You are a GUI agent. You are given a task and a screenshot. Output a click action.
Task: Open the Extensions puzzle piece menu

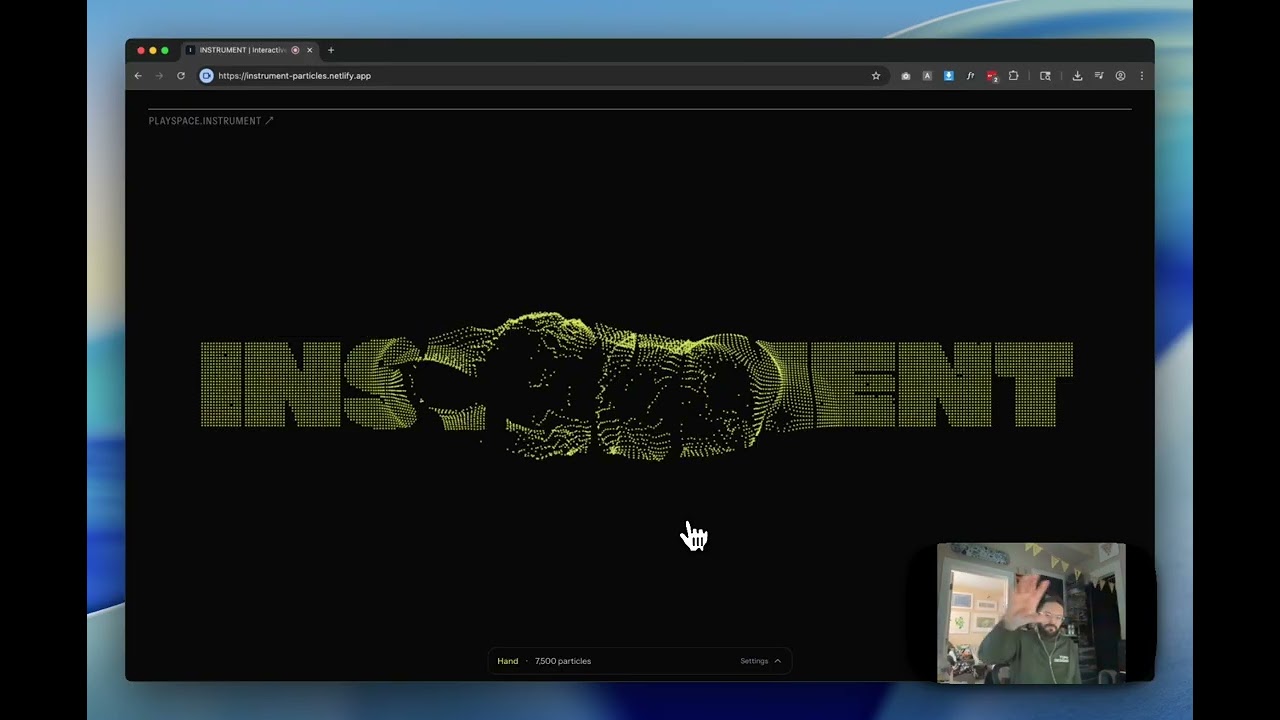[x=1013, y=76]
